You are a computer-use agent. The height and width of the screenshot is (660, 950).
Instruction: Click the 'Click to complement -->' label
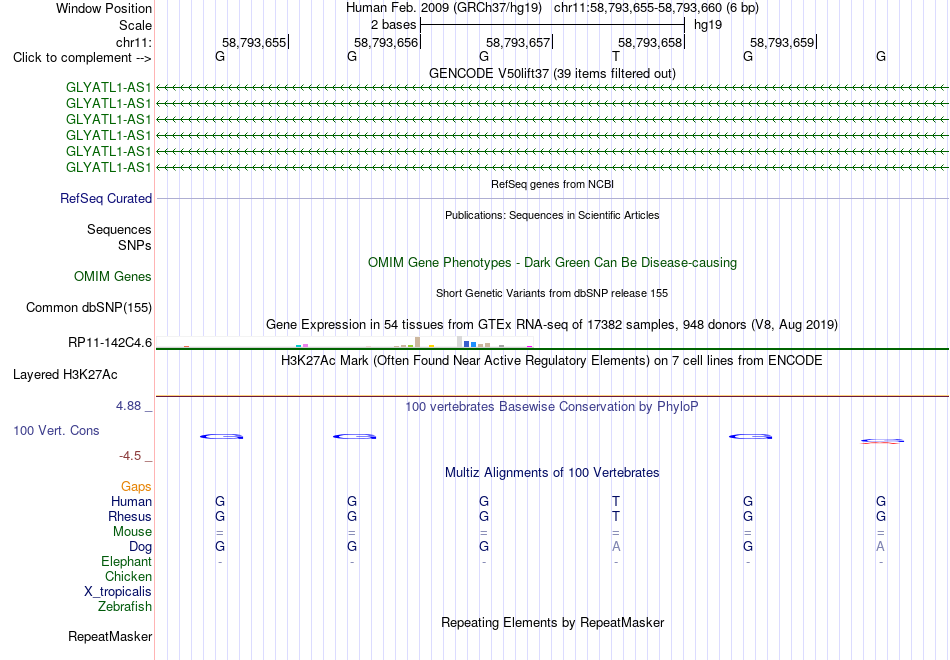82,58
